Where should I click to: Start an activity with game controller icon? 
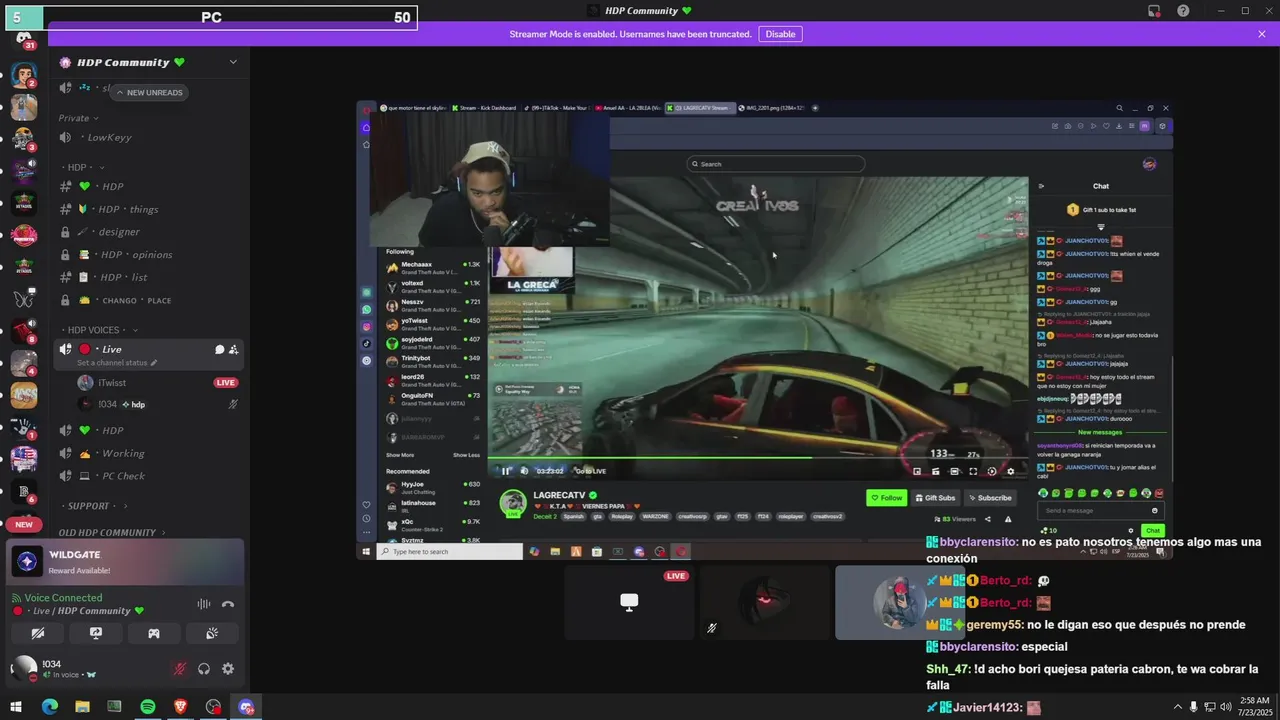(x=154, y=633)
